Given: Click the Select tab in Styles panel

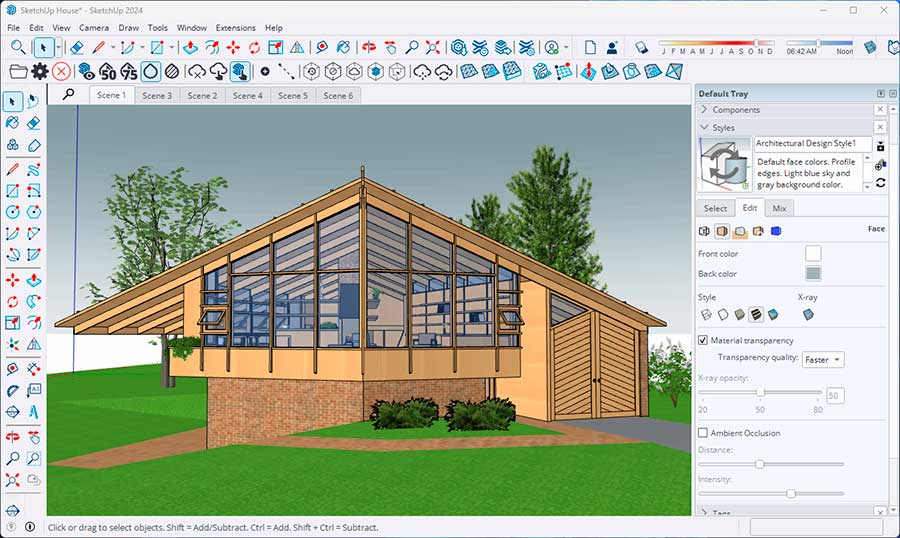Looking at the screenshot, I should point(715,208).
